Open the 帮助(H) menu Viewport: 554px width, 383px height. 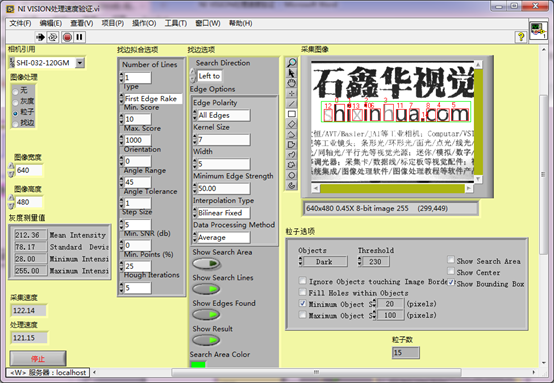241,23
